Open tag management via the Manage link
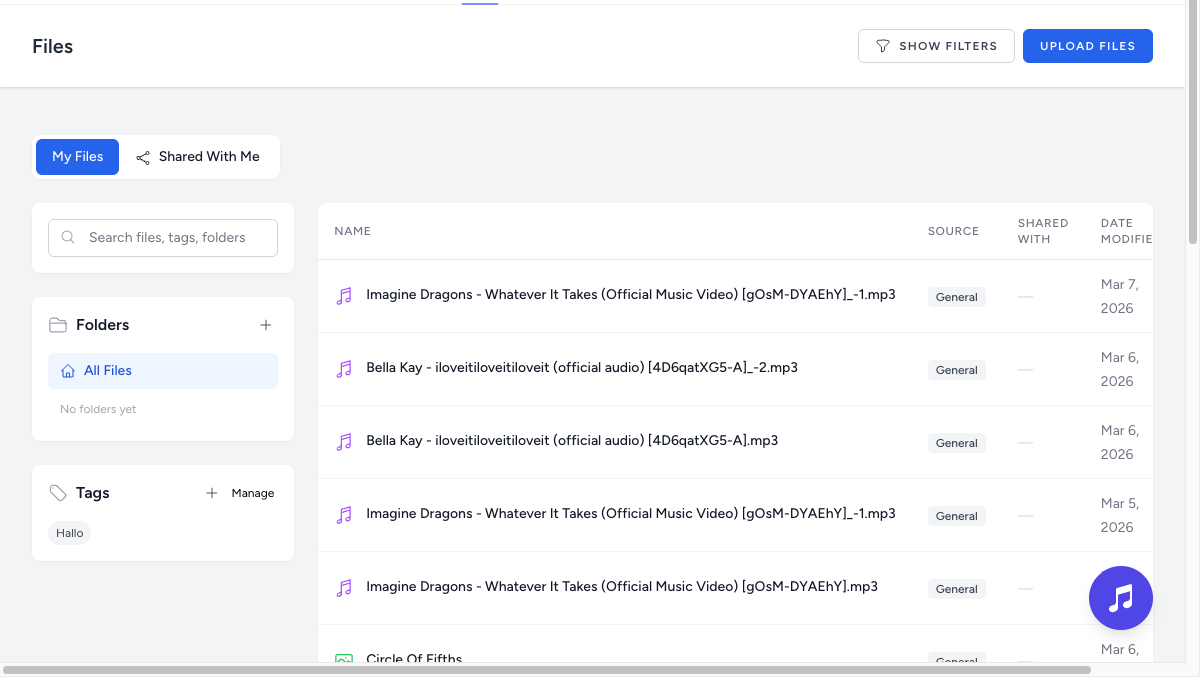The width and height of the screenshot is (1200, 677). click(253, 492)
